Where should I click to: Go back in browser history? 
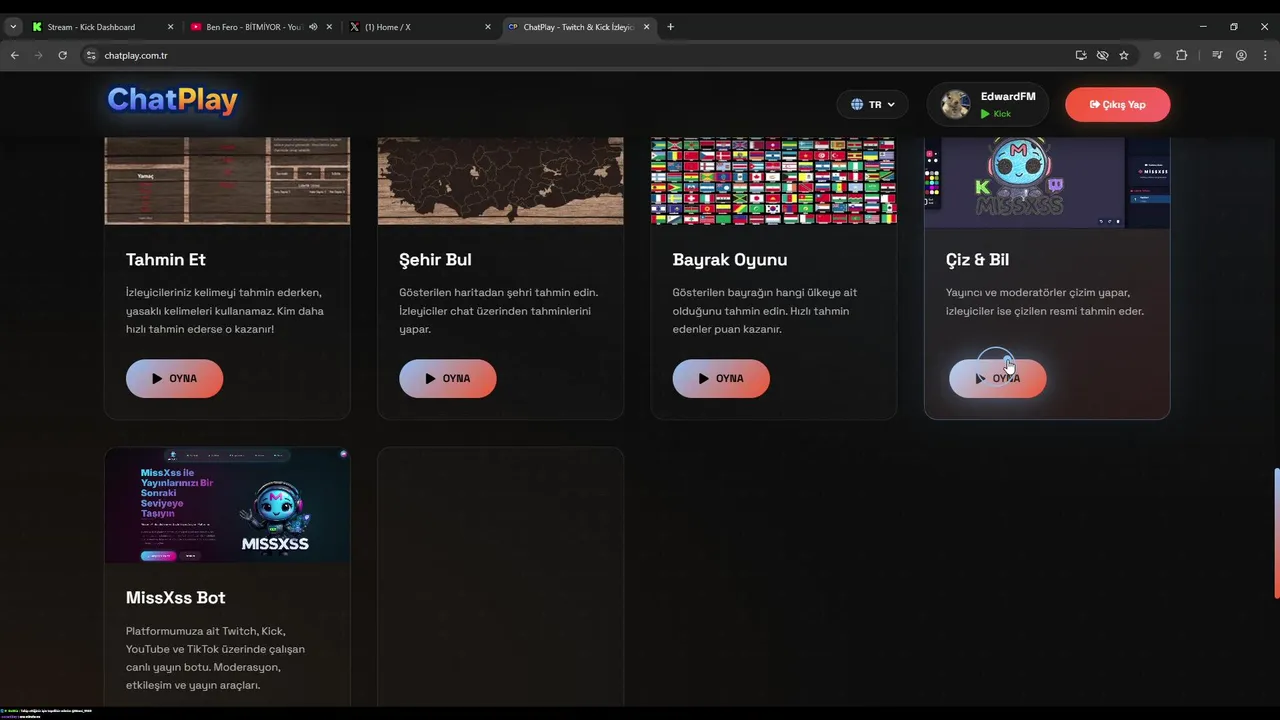(x=14, y=55)
